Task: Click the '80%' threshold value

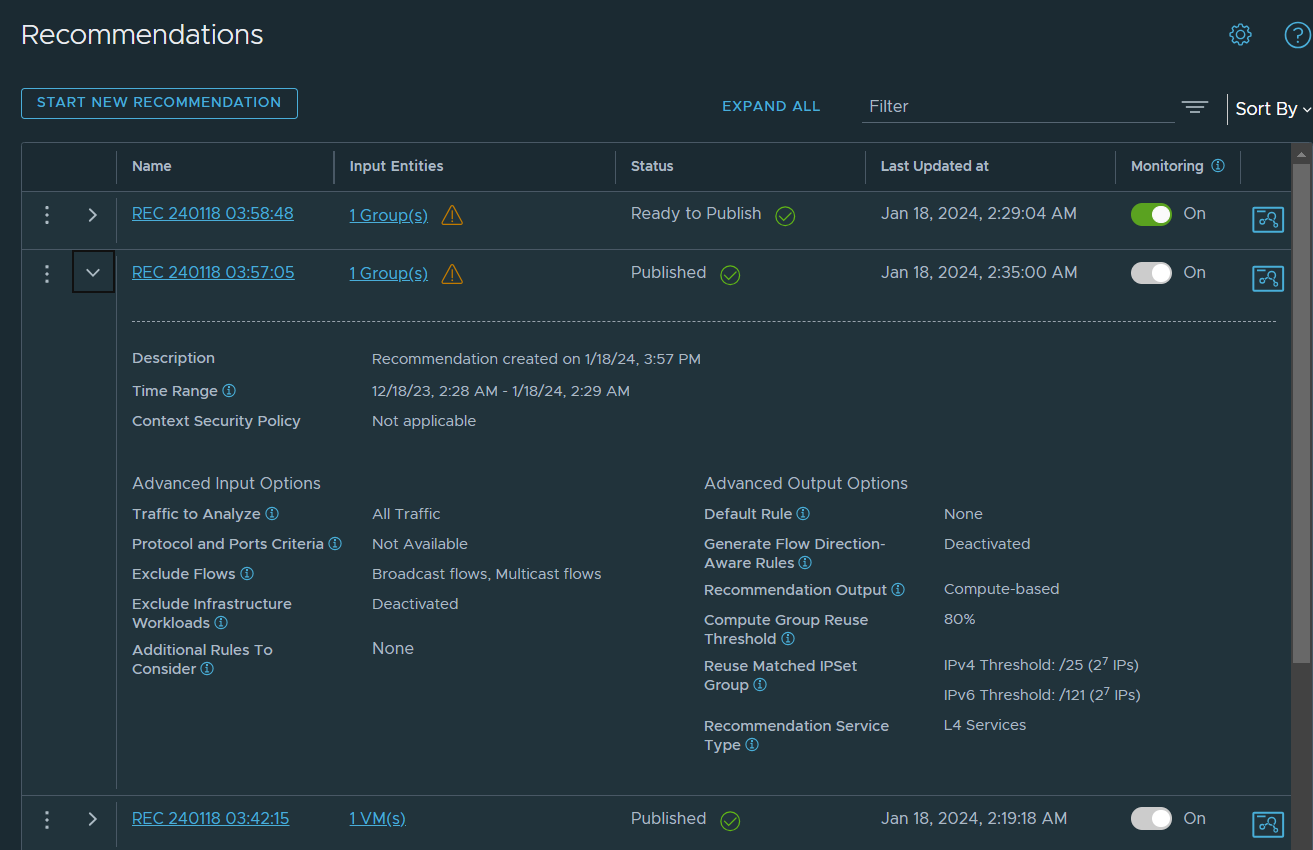Action: click(x=959, y=619)
